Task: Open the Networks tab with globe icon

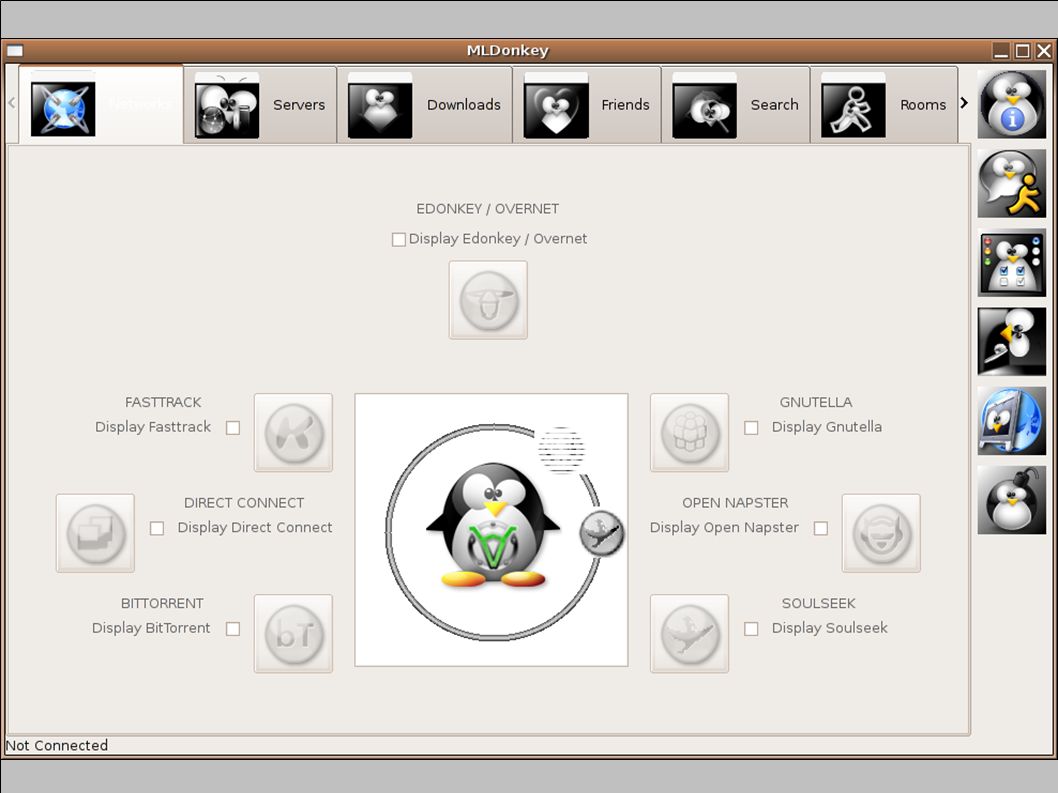Action: pos(101,105)
